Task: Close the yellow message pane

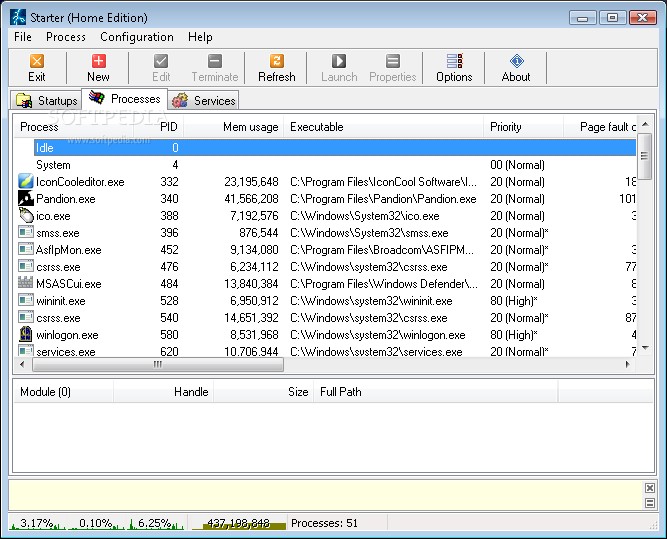Action: [650, 488]
